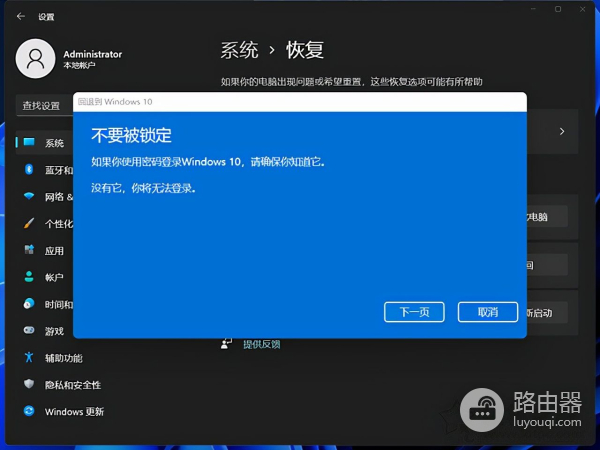Select 隐私和安全性 label in the sidebar

pyautogui.click(x=73, y=385)
